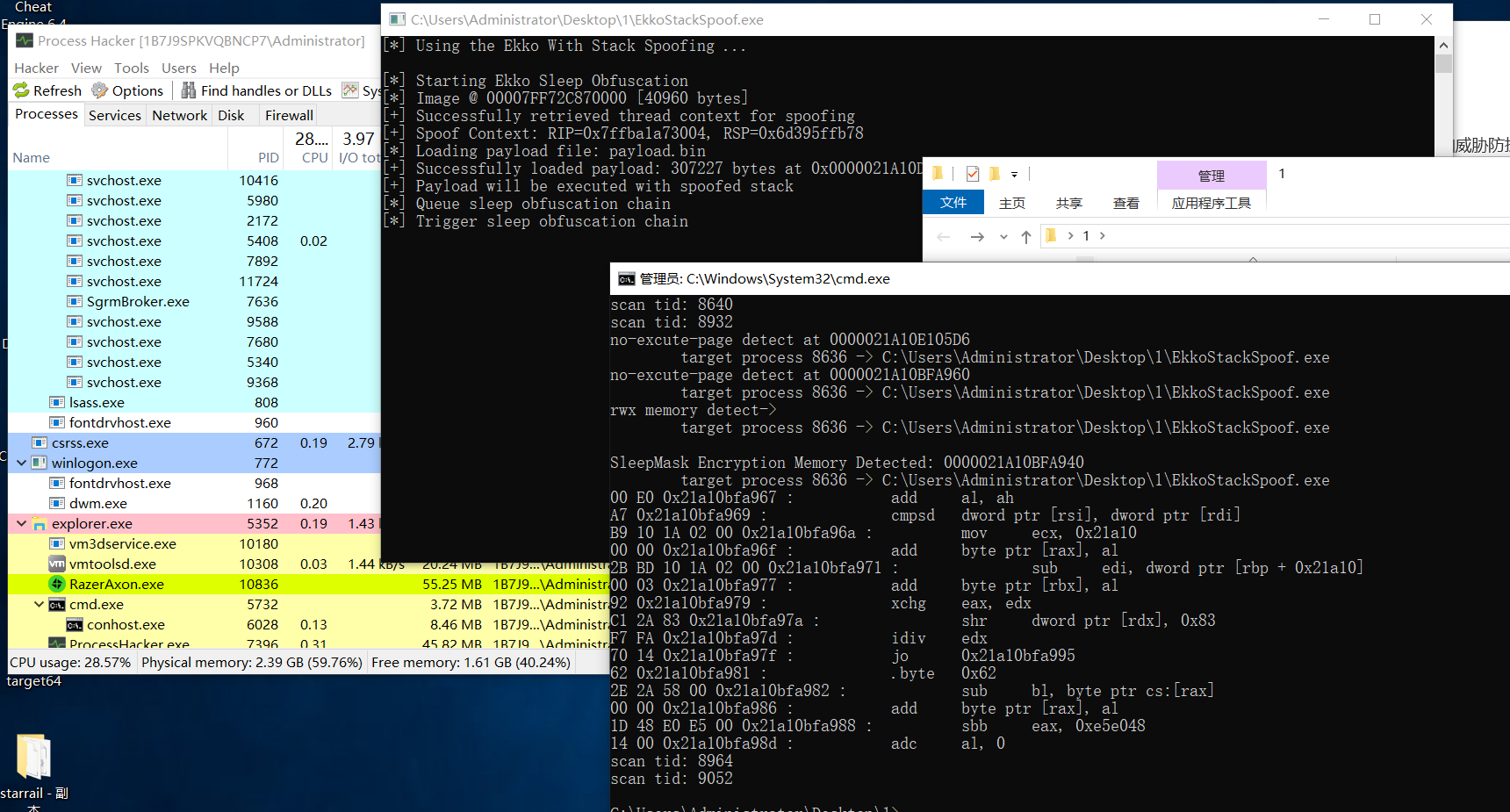Switch to the Network tab
The width and height of the screenshot is (1510, 812).
(x=180, y=115)
